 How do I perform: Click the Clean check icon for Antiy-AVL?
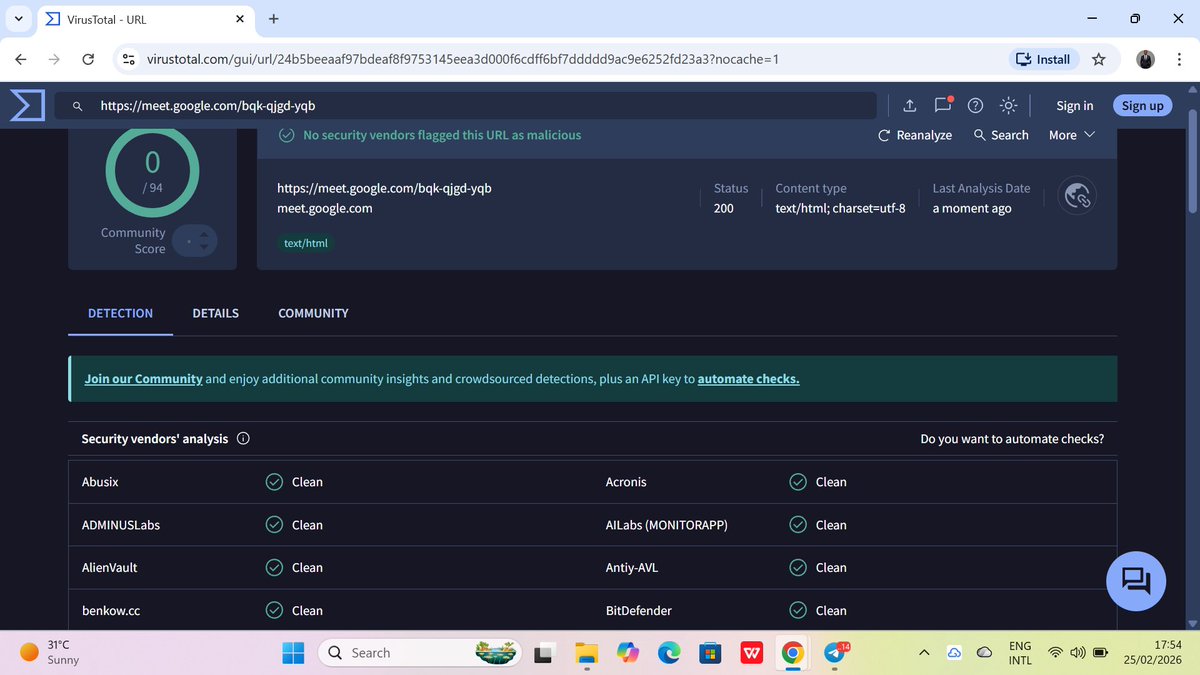(798, 567)
